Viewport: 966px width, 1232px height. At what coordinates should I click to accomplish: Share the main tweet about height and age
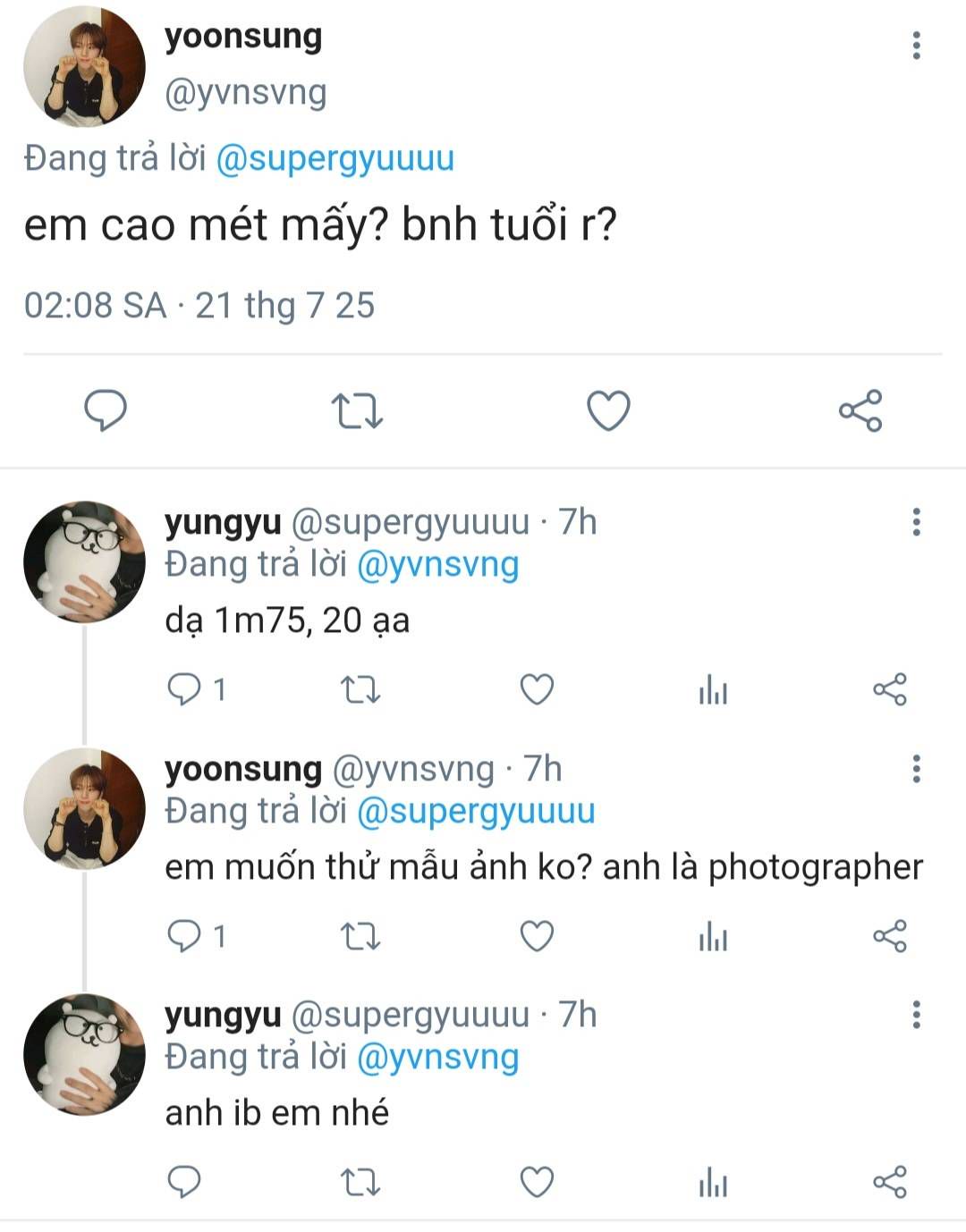(x=860, y=411)
